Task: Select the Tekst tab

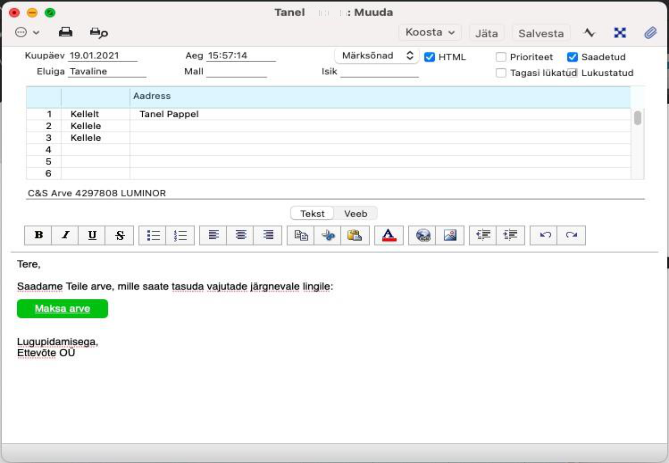Action: click(312, 213)
